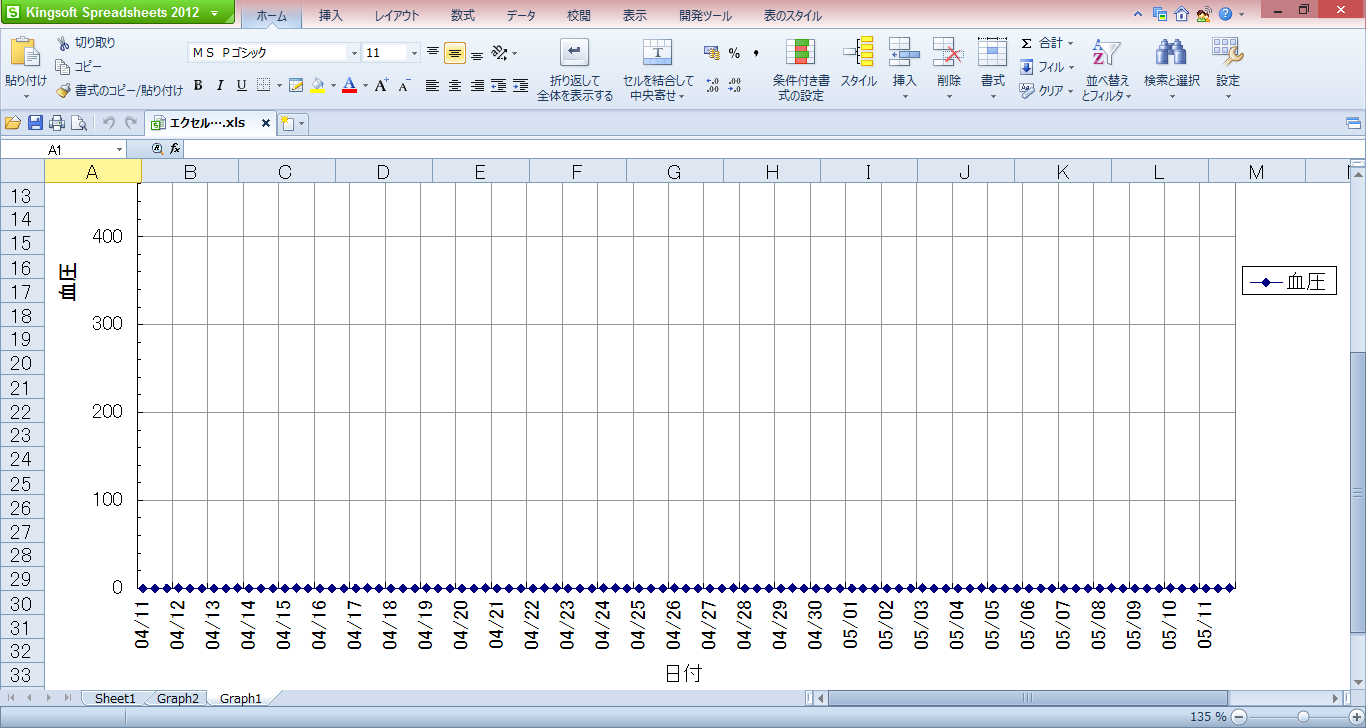1366x728 pixels.
Task: Apply percent style with the % icon
Action: (x=734, y=53)
